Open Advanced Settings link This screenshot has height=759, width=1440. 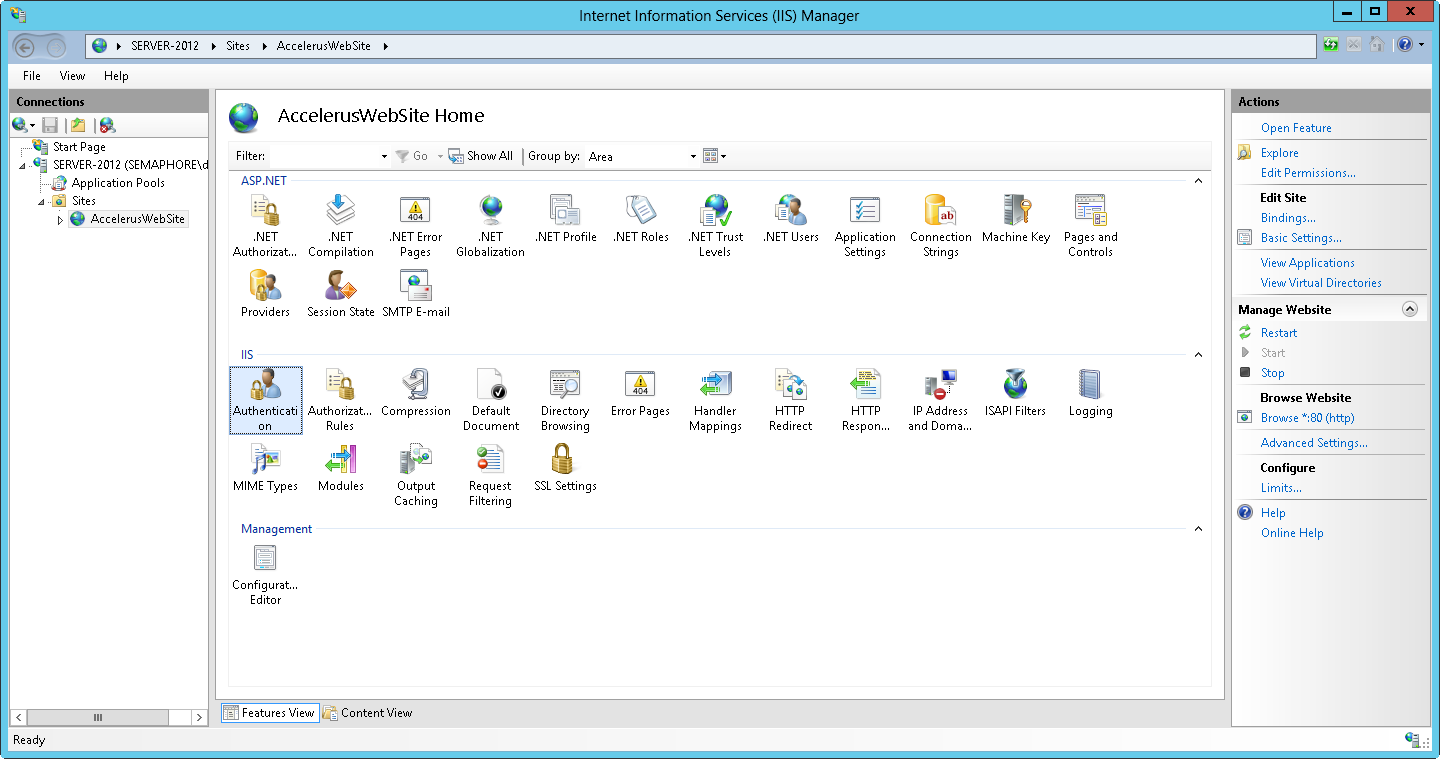[x=1314, y=443]
